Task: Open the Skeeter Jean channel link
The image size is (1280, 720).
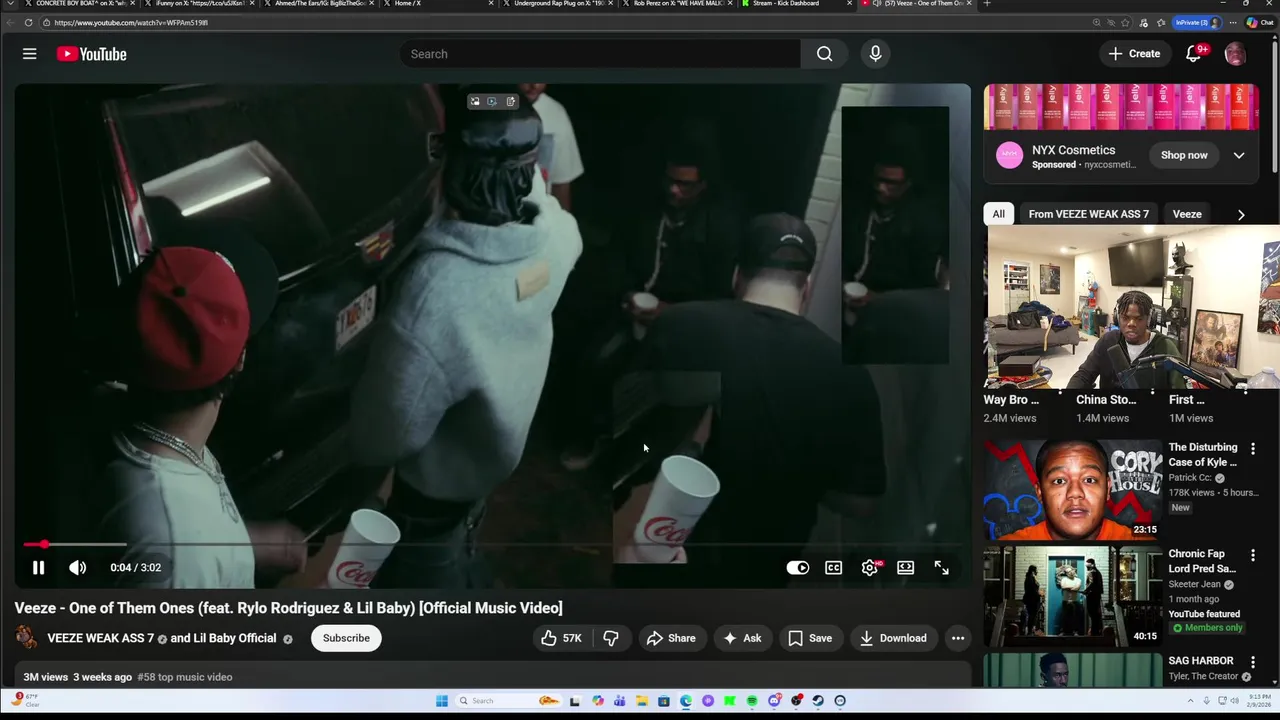Action: coord(1196,585)
